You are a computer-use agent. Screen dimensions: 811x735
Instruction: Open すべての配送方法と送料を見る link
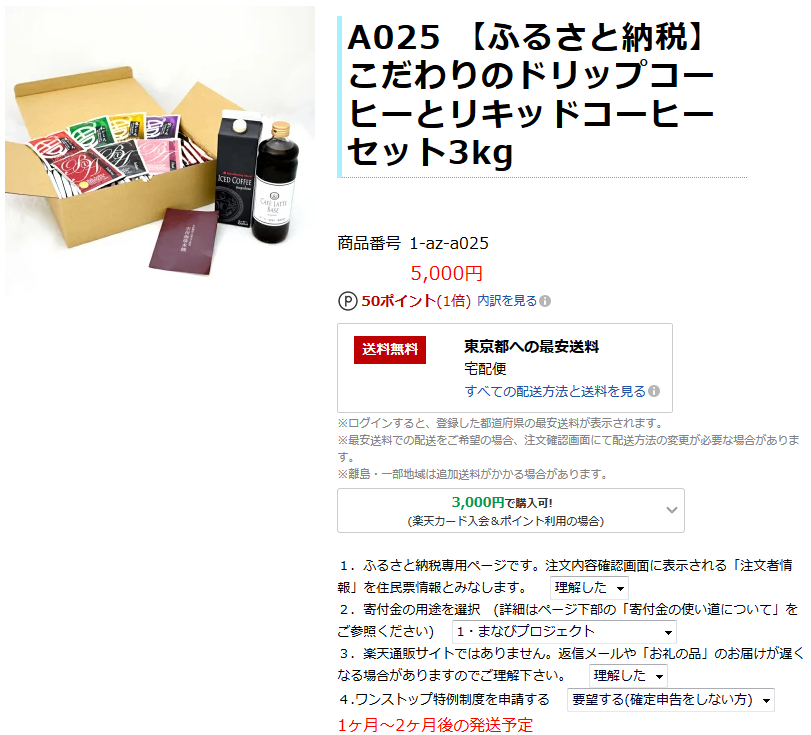(555, 391)
